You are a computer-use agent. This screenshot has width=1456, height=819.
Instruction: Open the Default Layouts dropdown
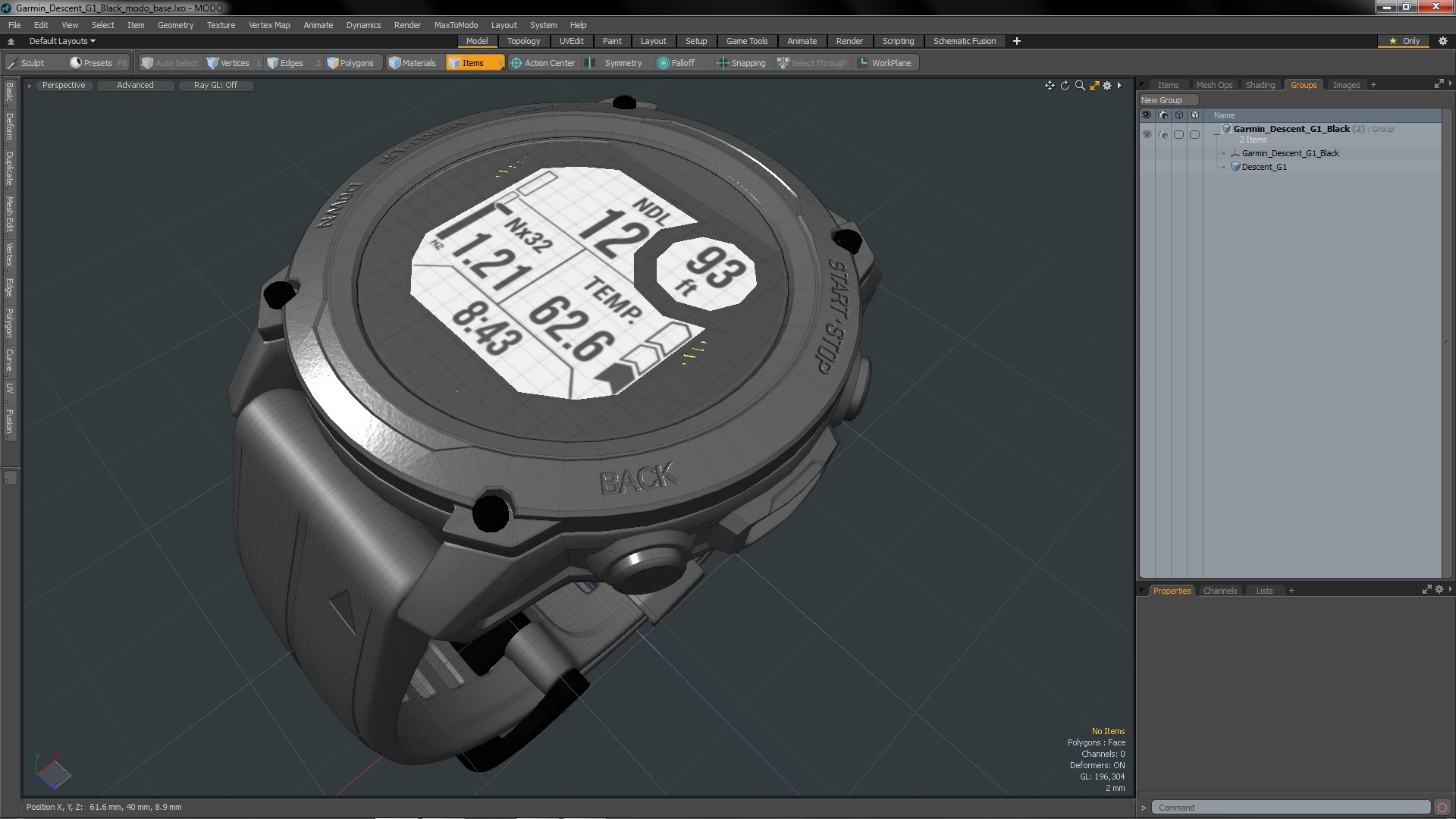point(62,41)
